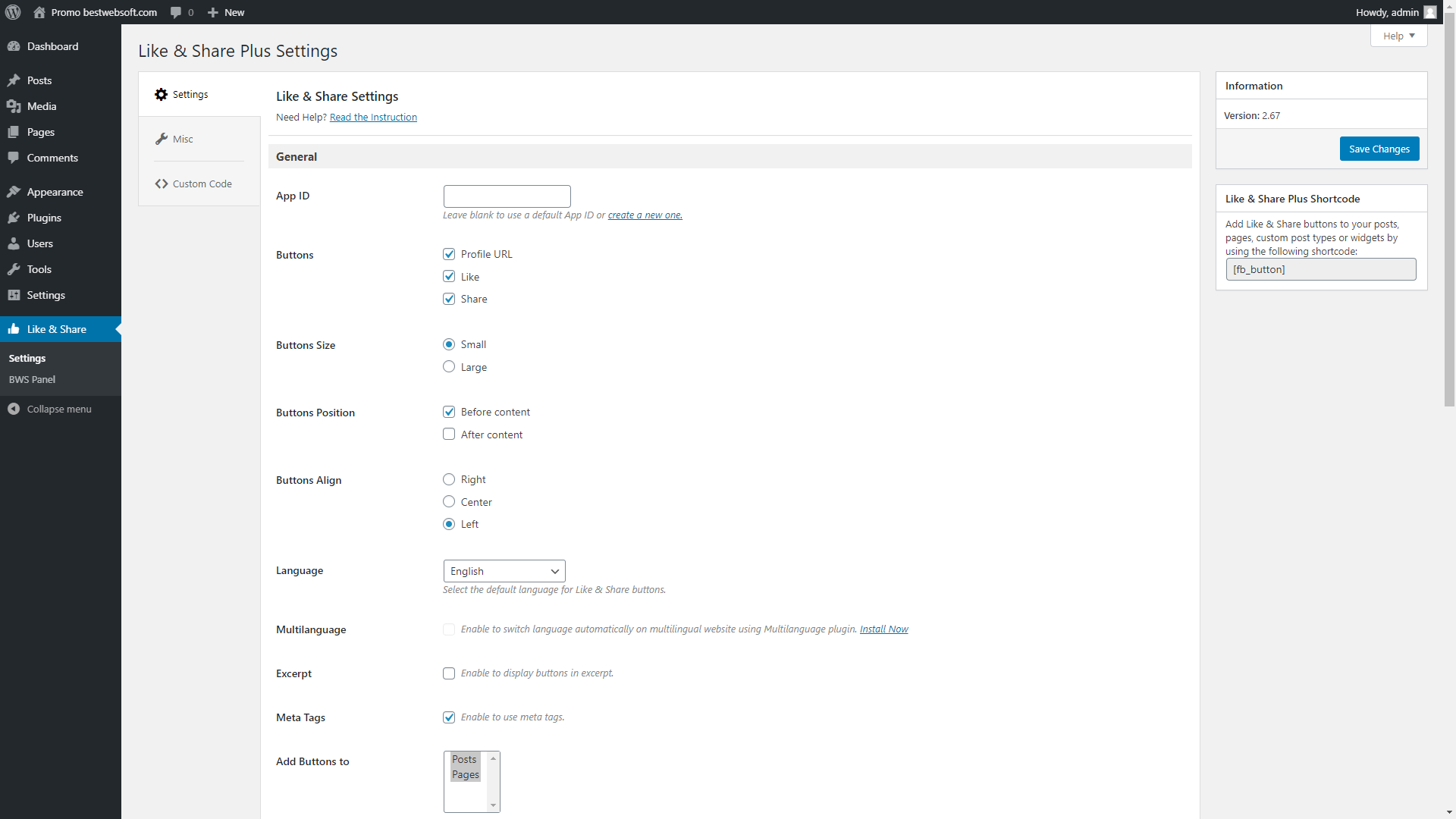Click the WordPress logo icon
The height and width of the screenshot is (819, 1456).
click(x=13, y=12)
